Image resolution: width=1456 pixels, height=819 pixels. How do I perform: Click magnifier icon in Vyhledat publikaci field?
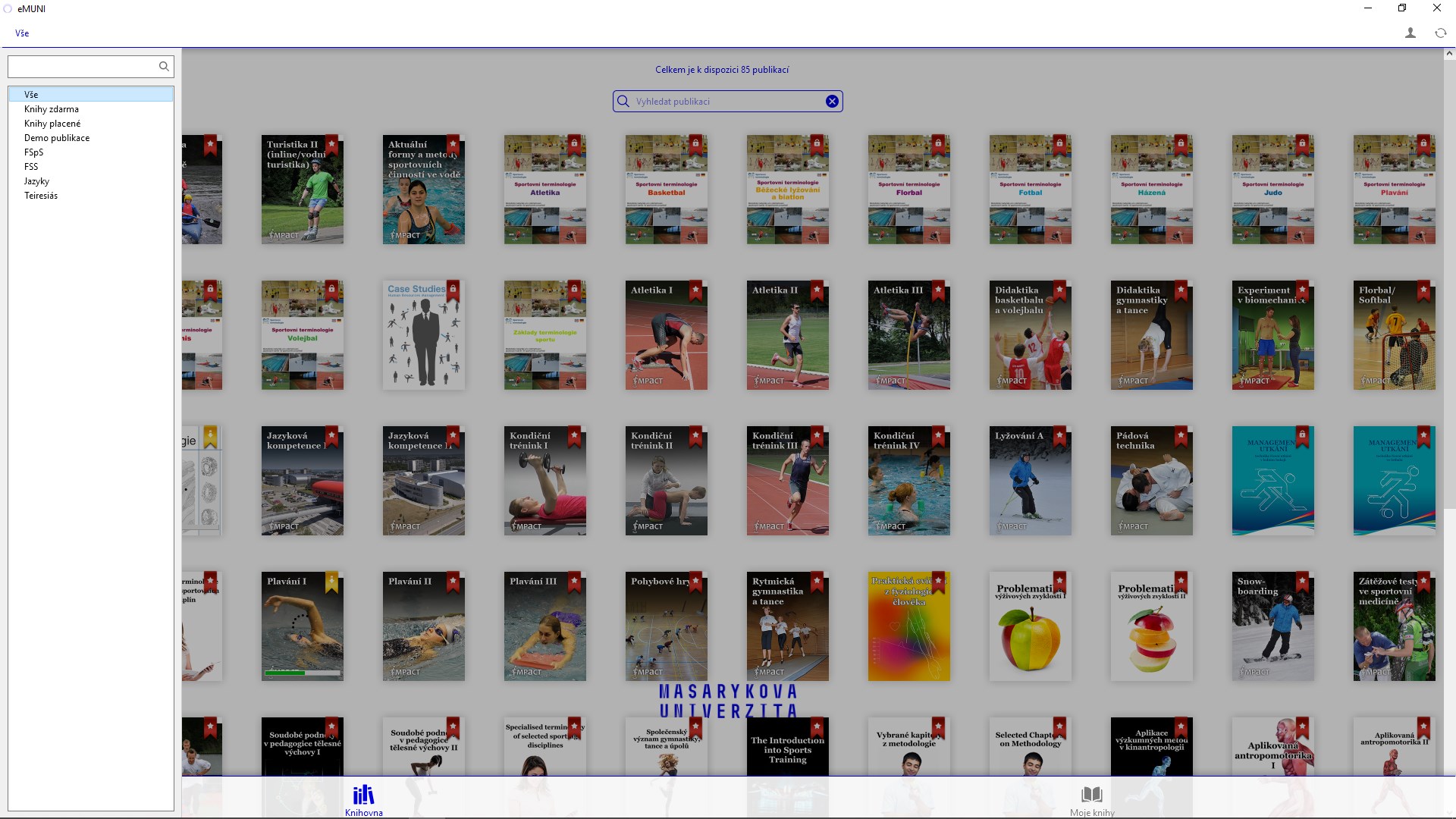point(623,102)
